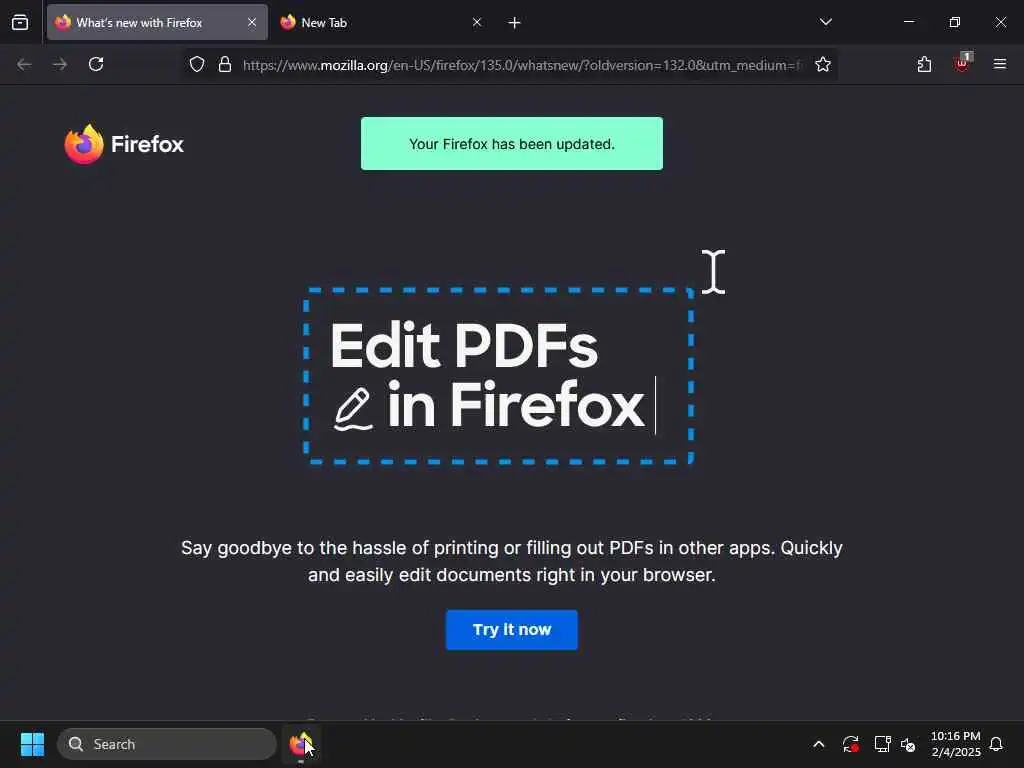Open the sync status tray icon
The height and width of the screenshot is (768, 1024).
(x=850, y=744)
